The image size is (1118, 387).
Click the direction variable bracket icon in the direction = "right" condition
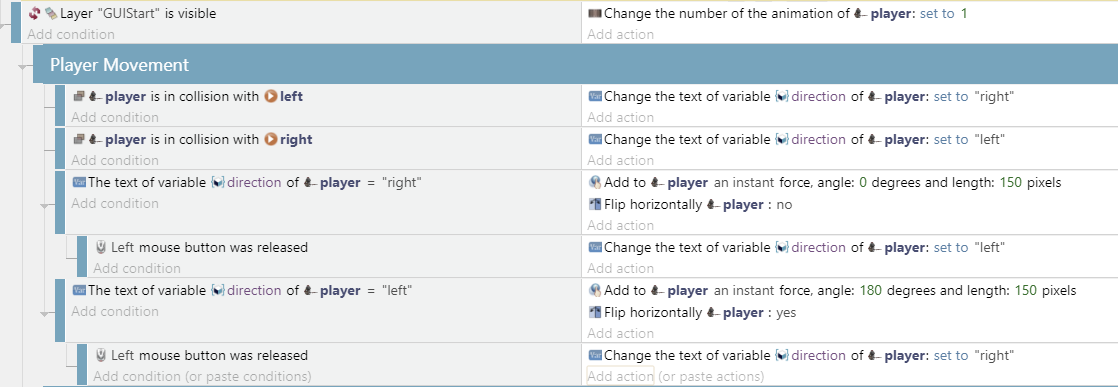pos(217,182)
